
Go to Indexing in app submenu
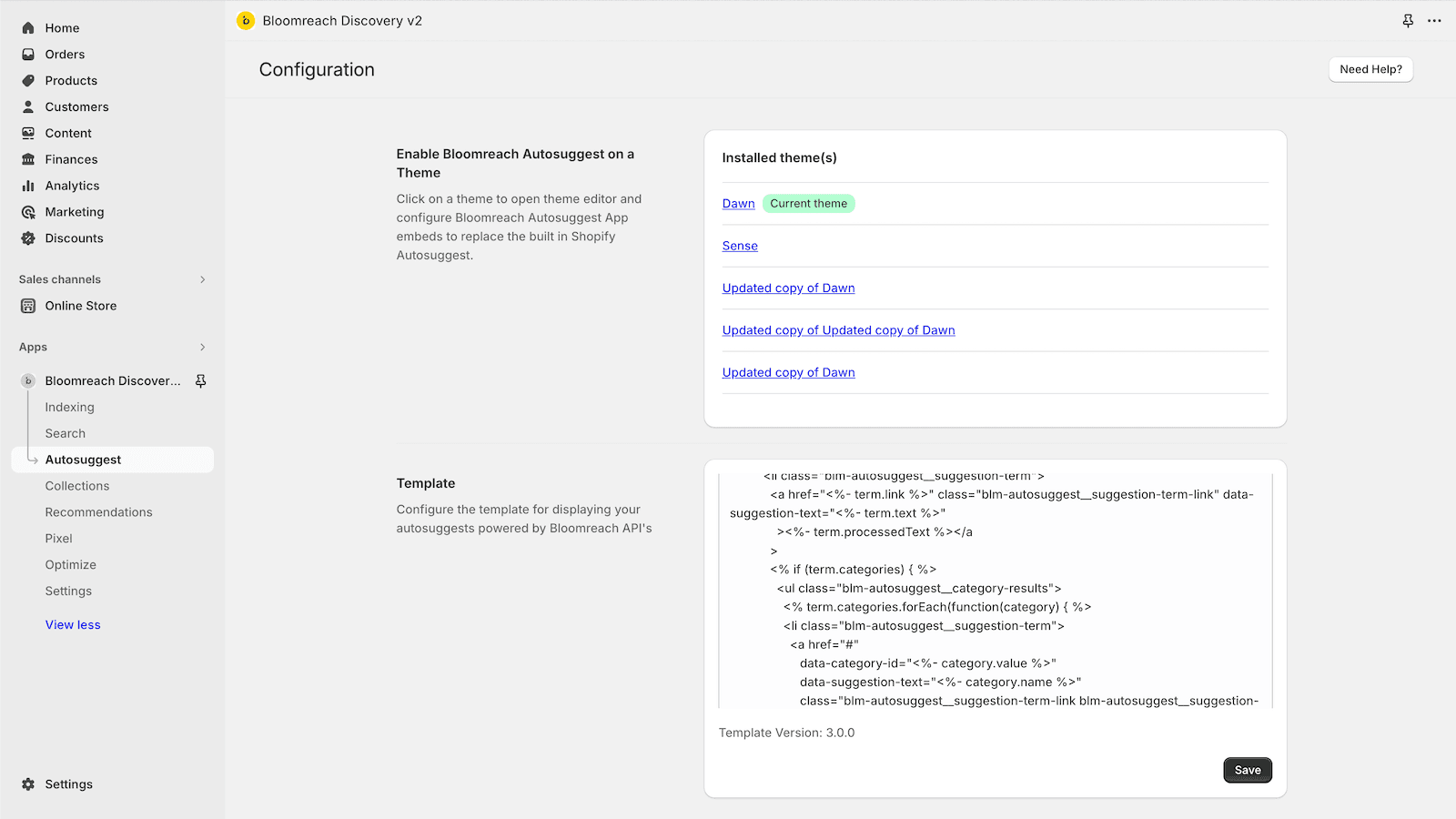coord(70,408)
